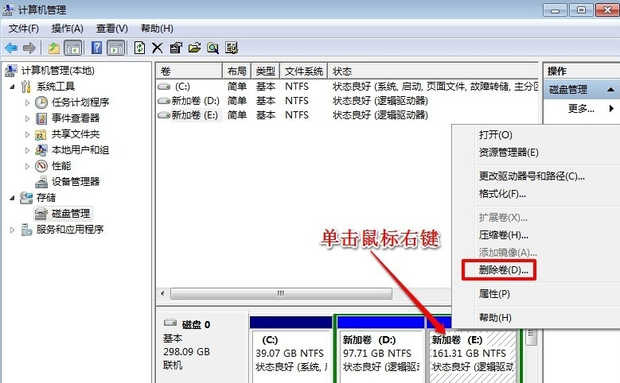Click the Up one level folder icon
The width and height of the screenshot is (620, 383).
point(54,48)
